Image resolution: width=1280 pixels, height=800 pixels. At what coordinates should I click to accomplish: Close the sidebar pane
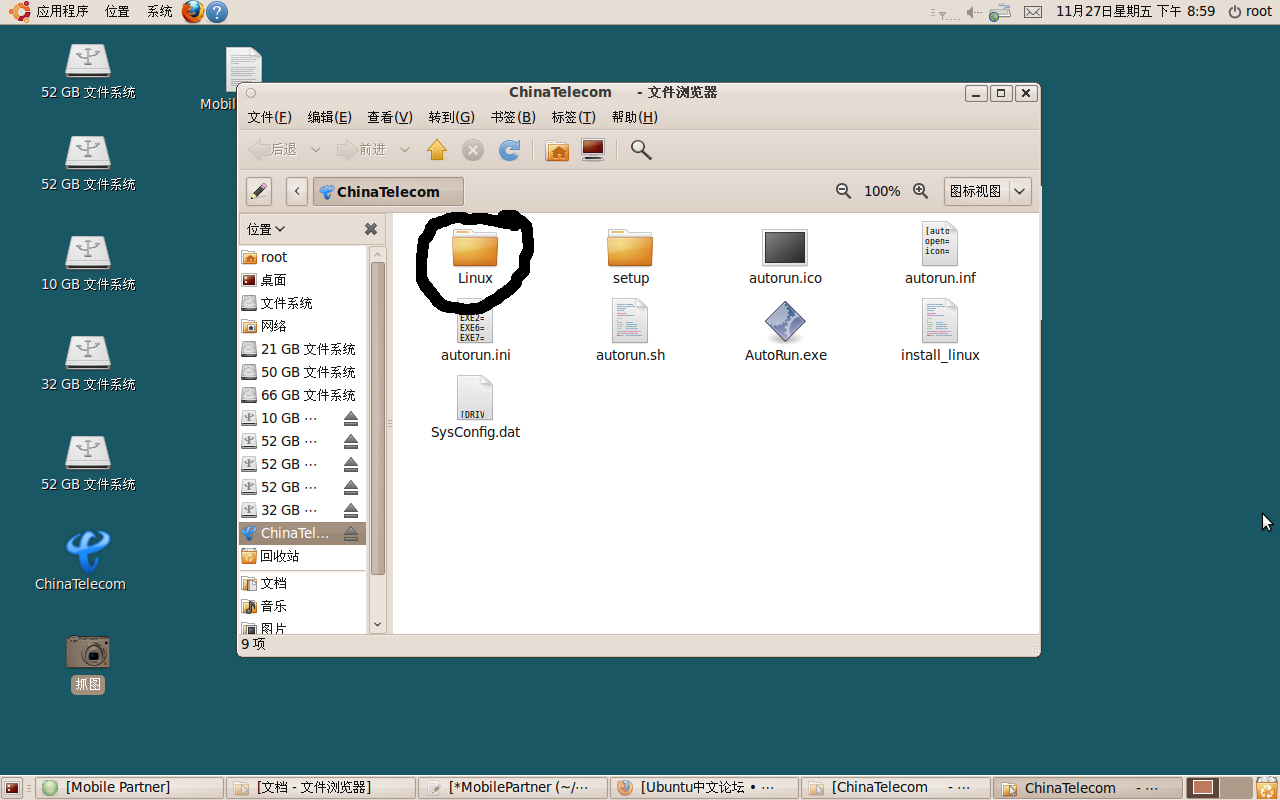[x=371, y=229]
